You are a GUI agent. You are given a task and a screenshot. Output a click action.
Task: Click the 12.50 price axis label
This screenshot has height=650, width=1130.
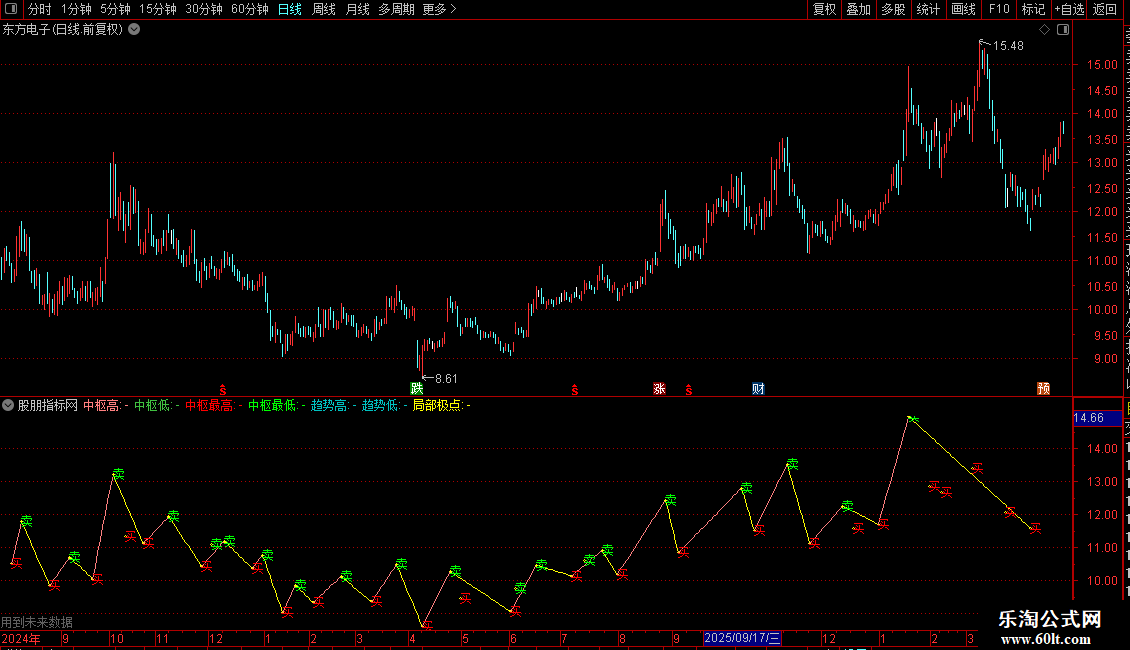pyautogui.click(x=1102, y=189)
